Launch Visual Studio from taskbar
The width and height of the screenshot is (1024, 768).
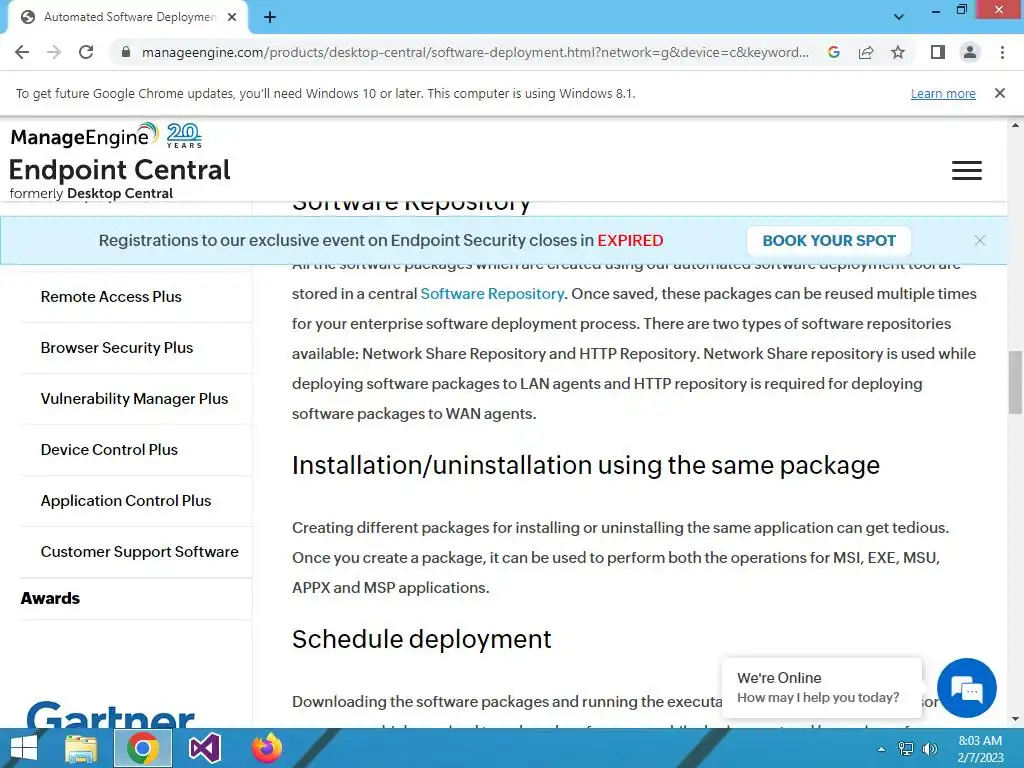click(x=204, y=748)
